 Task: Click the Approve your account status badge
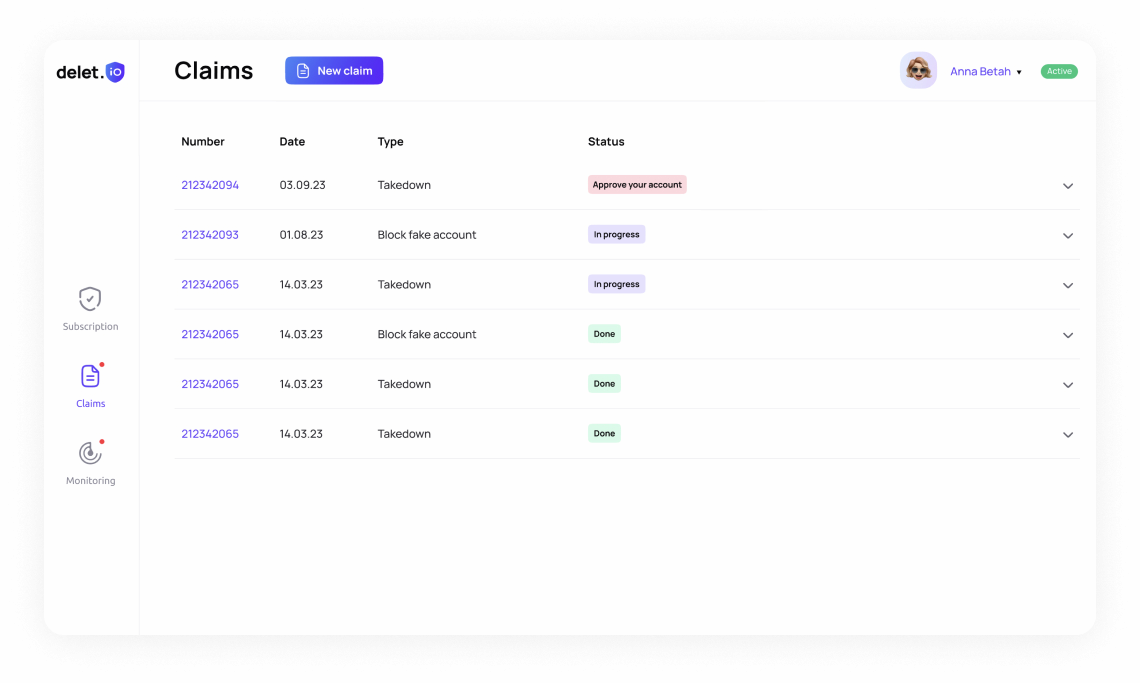pos(637,185)
